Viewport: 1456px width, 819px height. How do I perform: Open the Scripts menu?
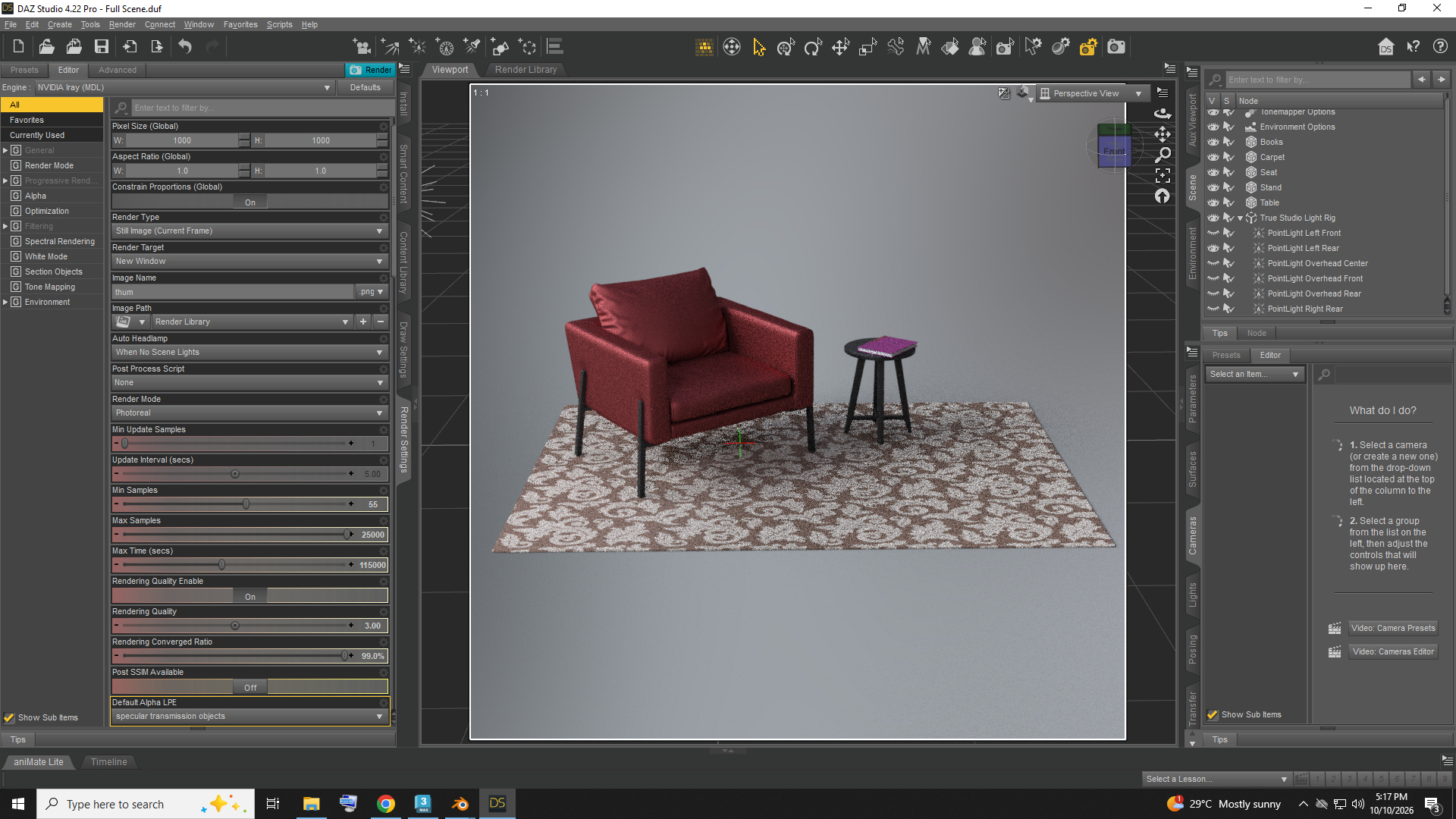click(x=279, y=24)
